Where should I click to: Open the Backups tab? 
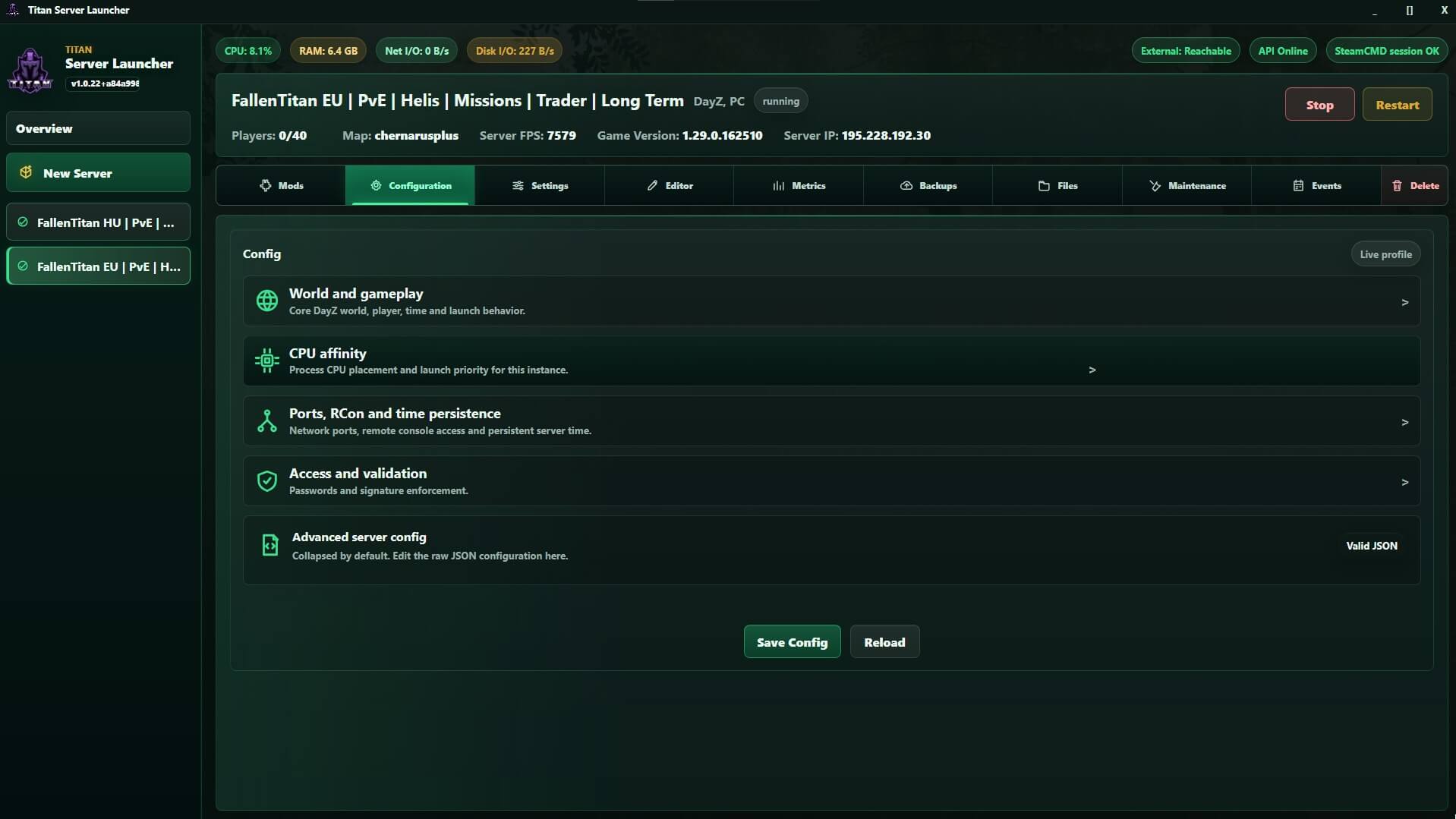click(928, 185)
